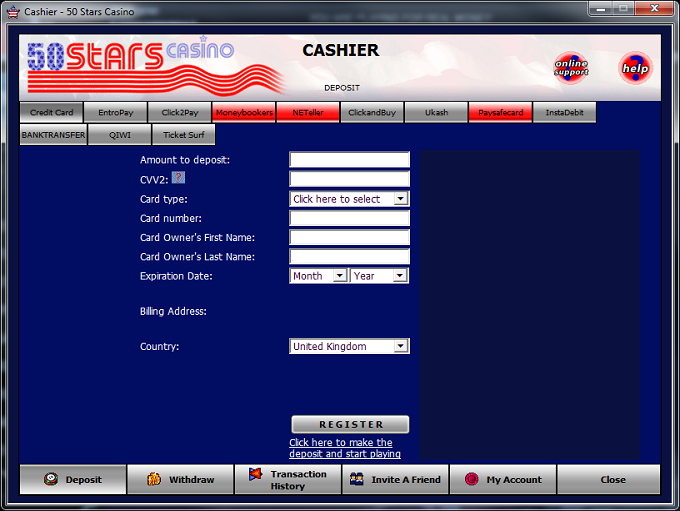Select the Moneybookers payment tab
Image resolution: width=680 pixels, height=511 pixels.
point(244,112)
